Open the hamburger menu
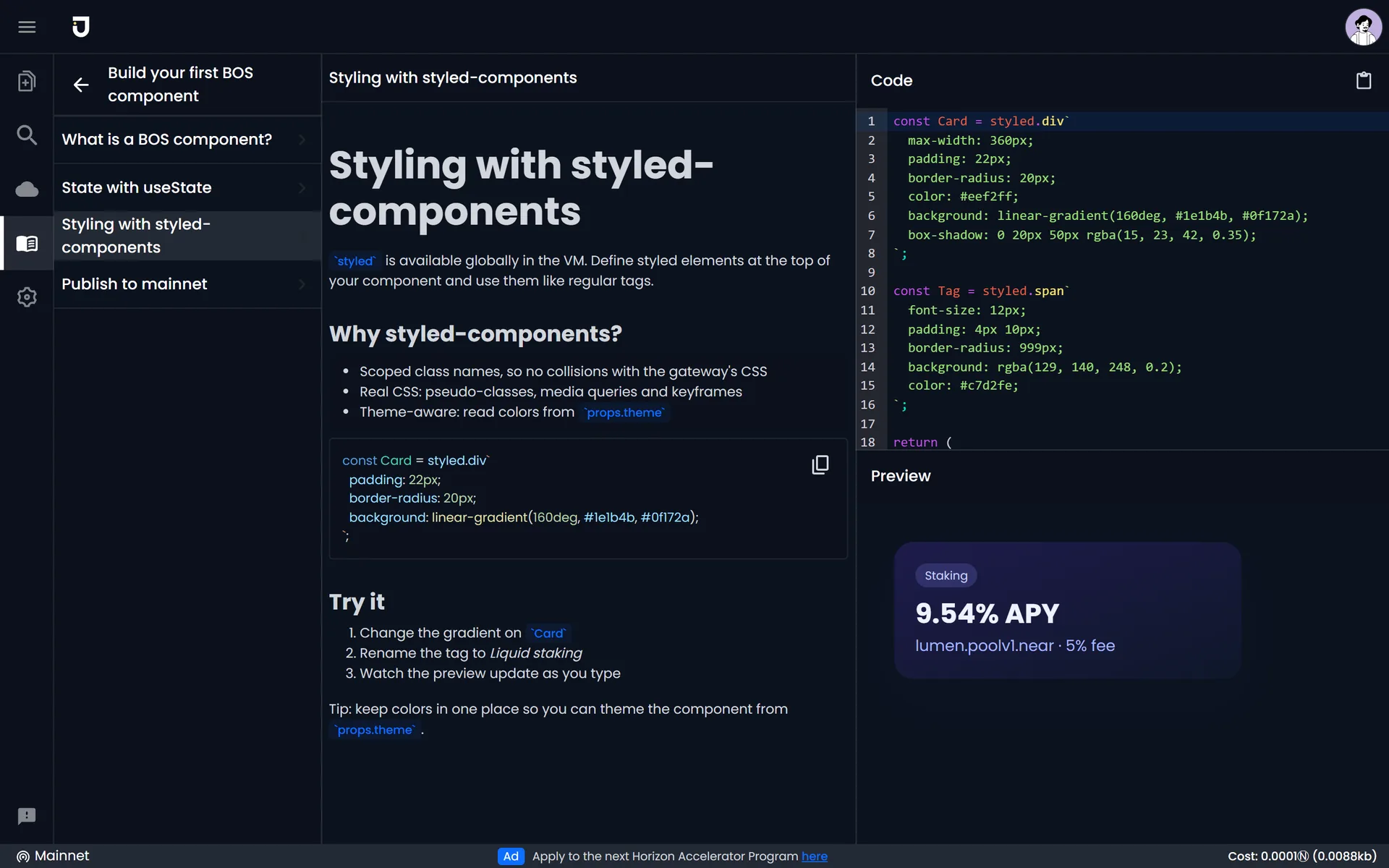This screenshot has height=868, width=1389. pos(27,27)
